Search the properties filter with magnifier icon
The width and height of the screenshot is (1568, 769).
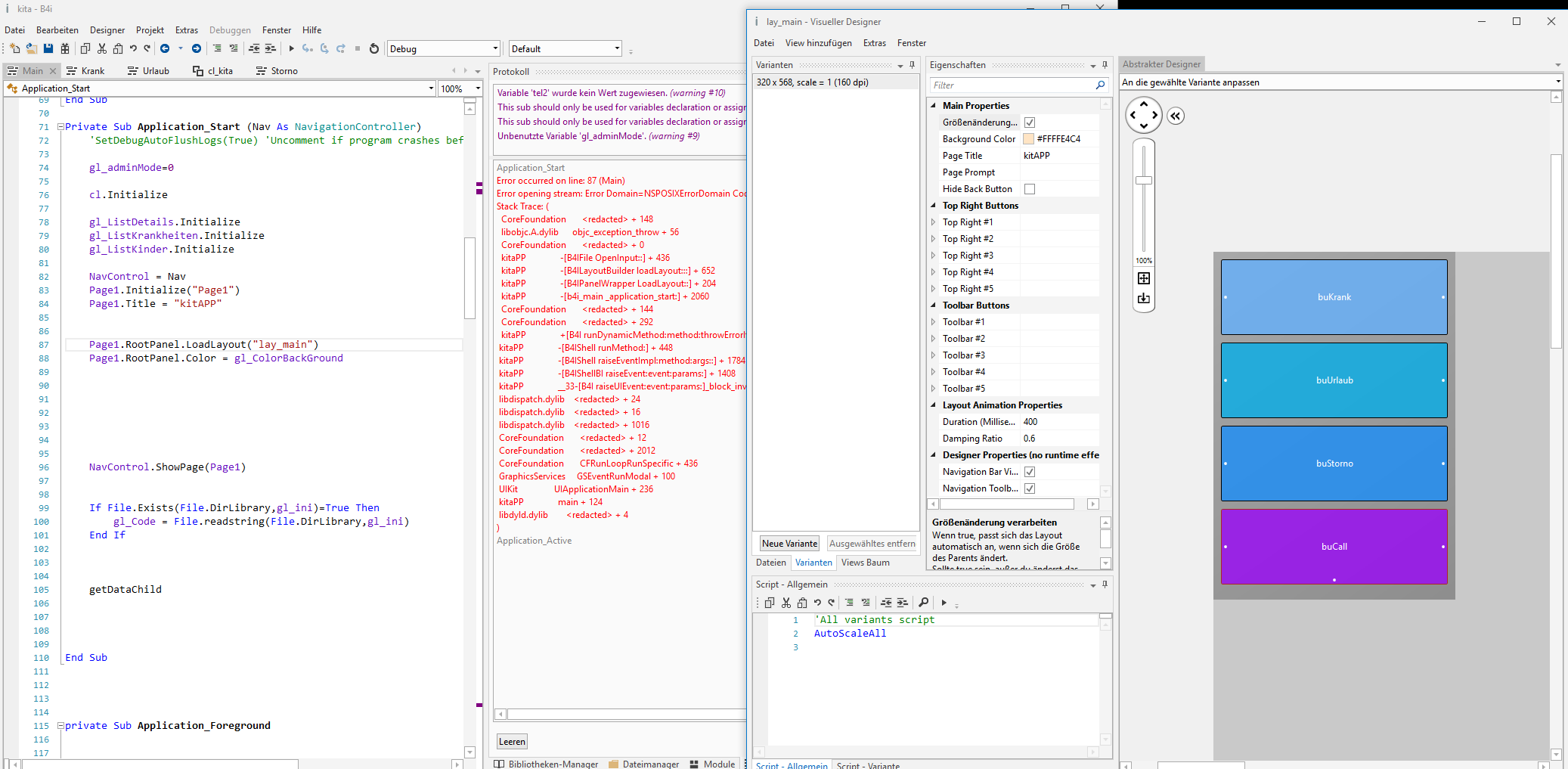click(1101, 85)
